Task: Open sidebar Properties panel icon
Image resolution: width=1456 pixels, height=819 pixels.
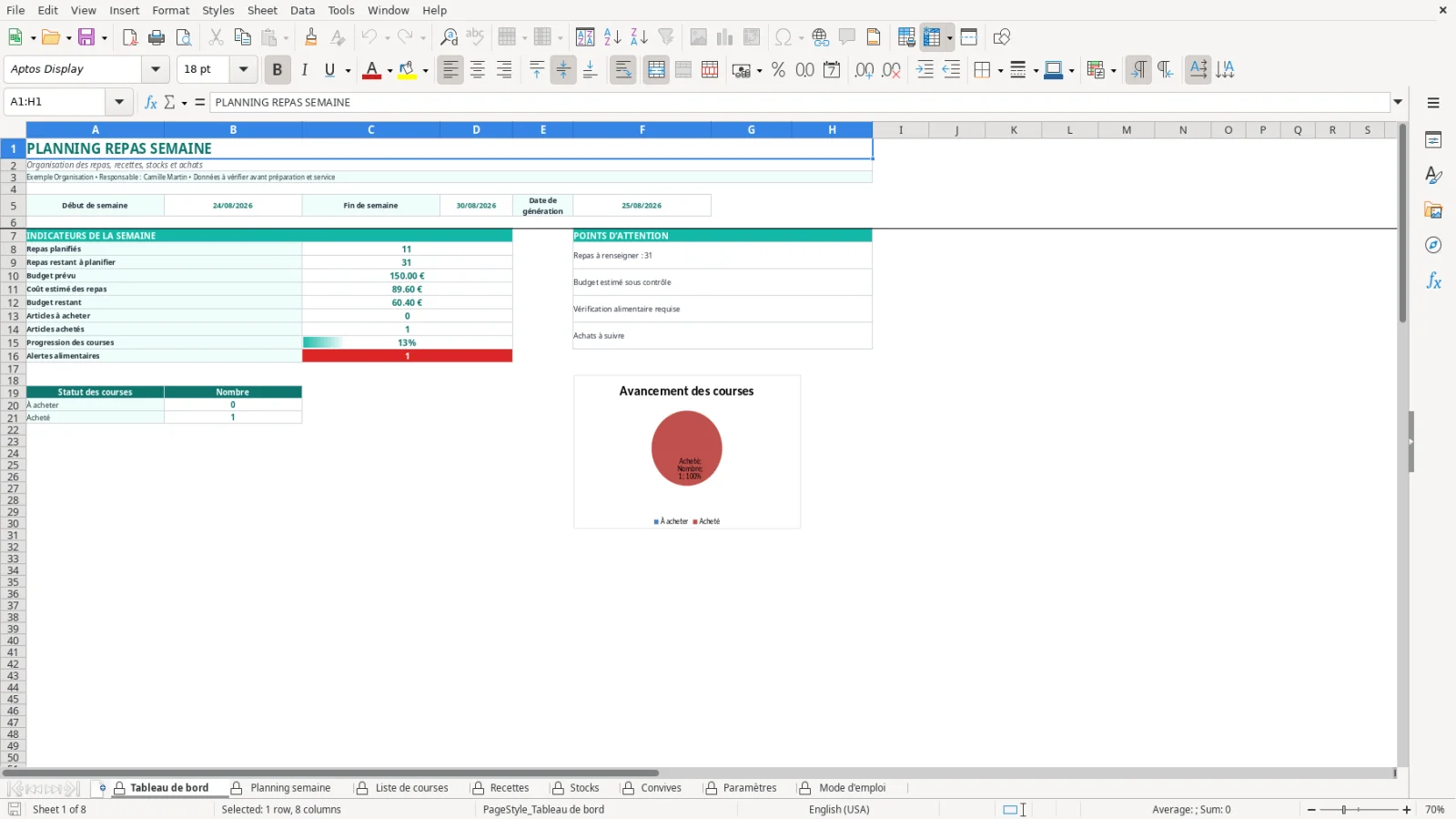Action: (x=1433, y=140)
